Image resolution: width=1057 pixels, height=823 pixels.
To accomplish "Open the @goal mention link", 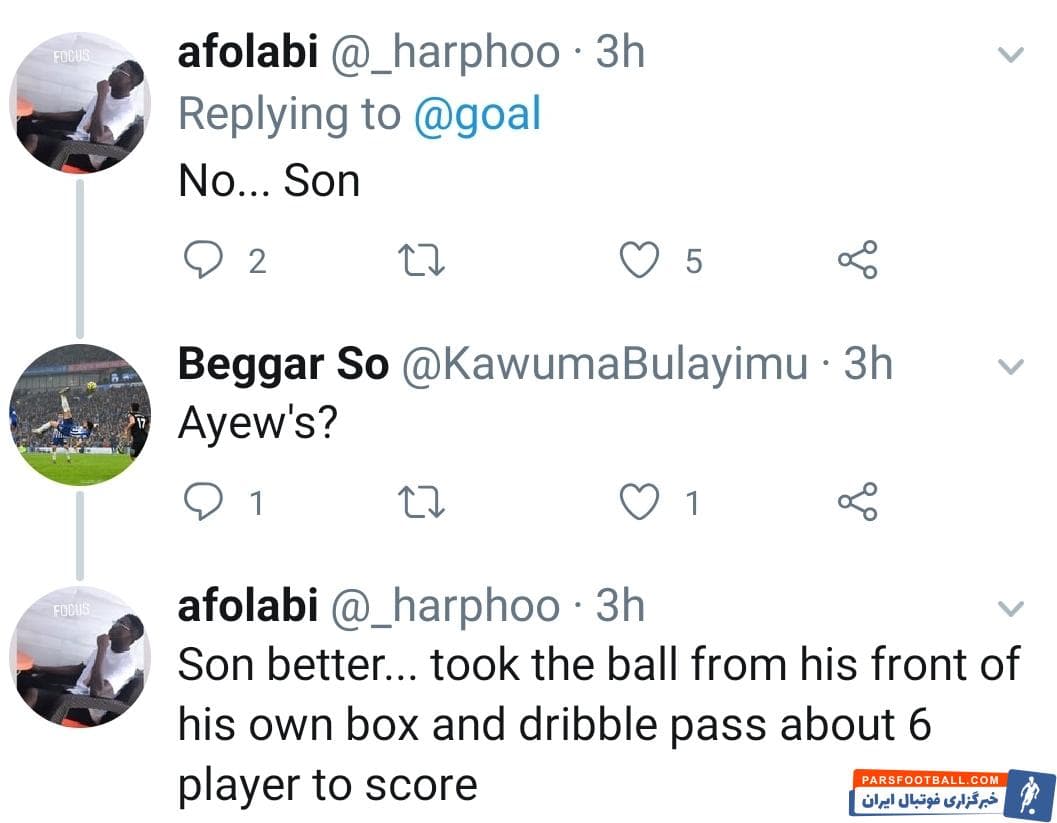I will [477, 114].
